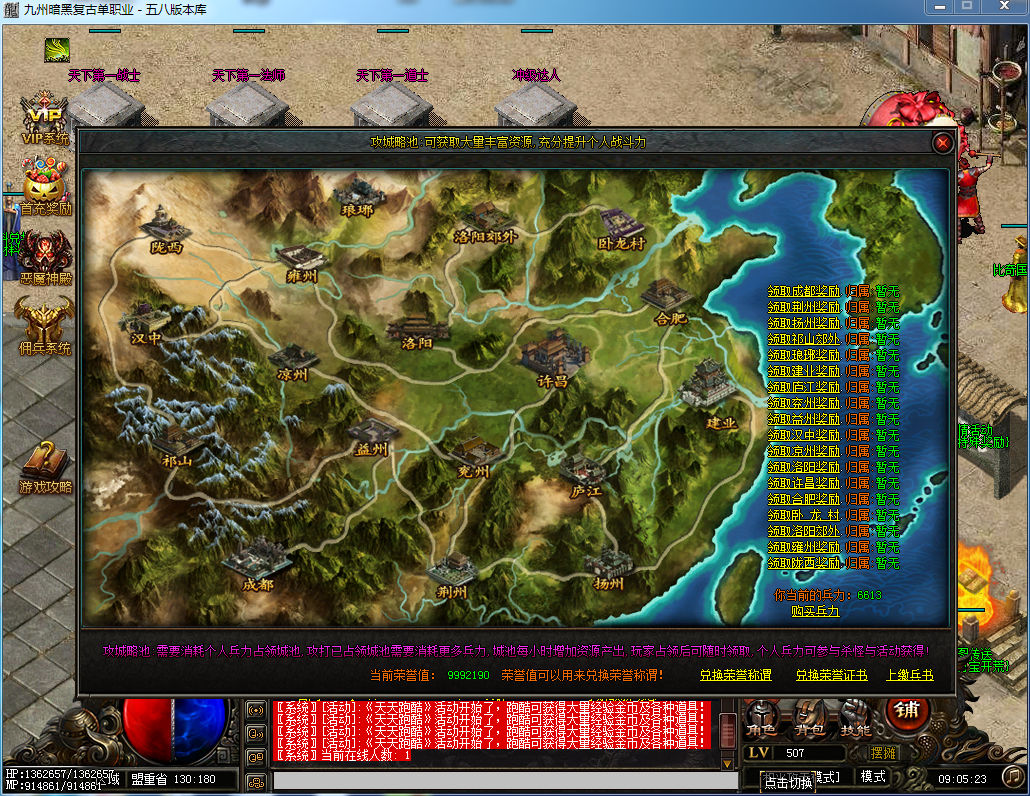Close the 攻城略池 map dialog
This screenshot has width=1030, height=796.
[x=942, y=143]
